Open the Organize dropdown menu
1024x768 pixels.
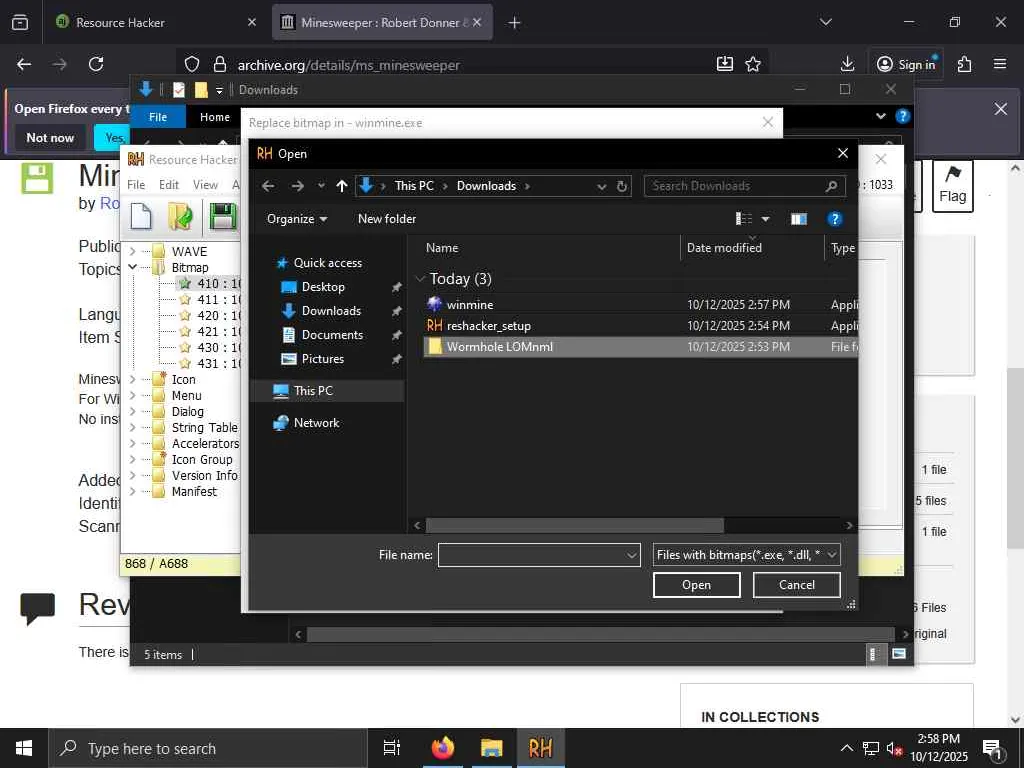pos(297,219)
